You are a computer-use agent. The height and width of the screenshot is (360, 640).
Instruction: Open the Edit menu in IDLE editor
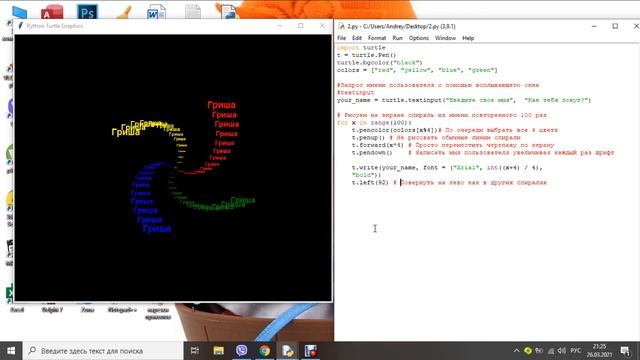click(x=357, y=38)
